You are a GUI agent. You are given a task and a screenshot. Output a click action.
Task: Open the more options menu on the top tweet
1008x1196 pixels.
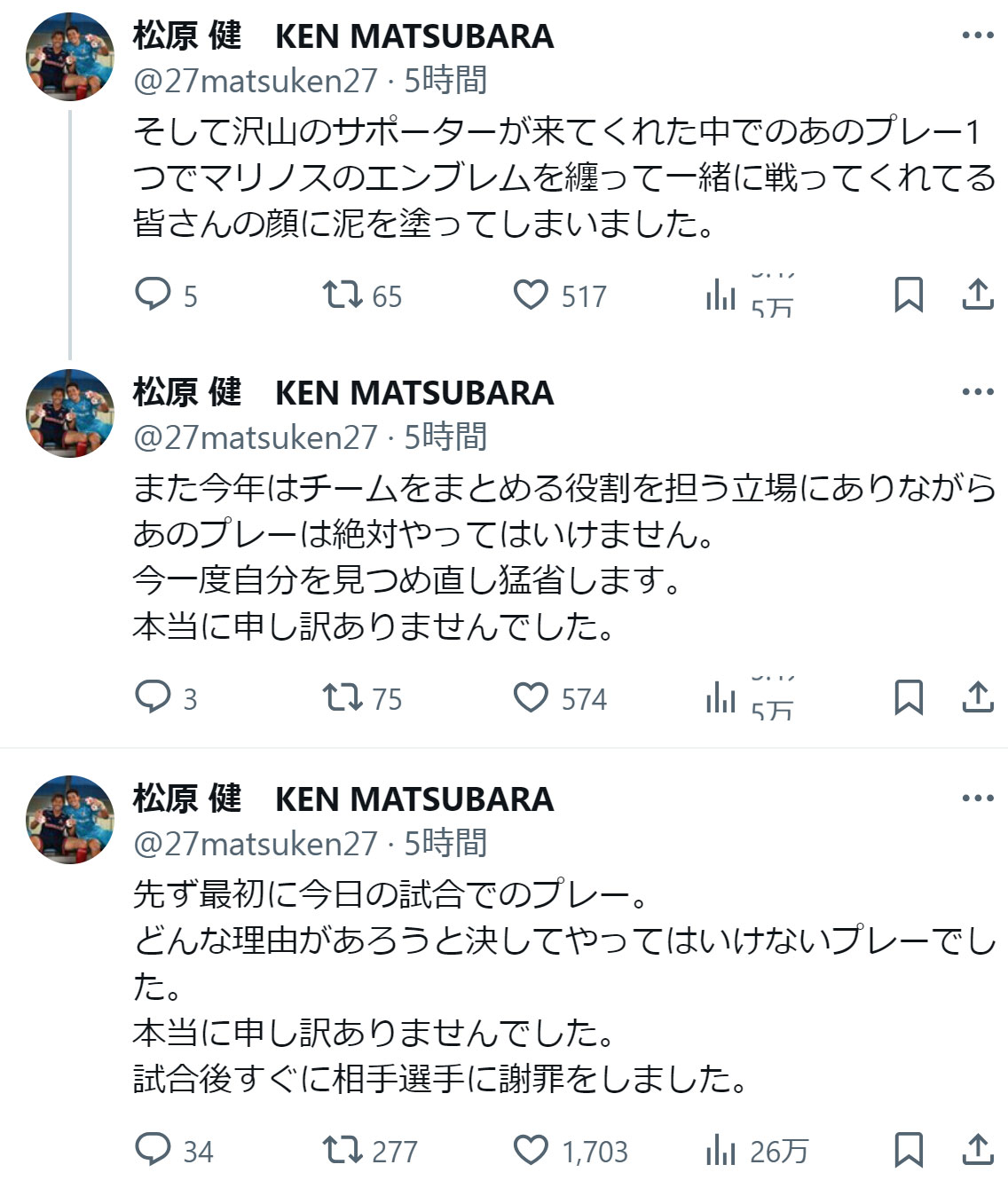[x=980, y=35]
